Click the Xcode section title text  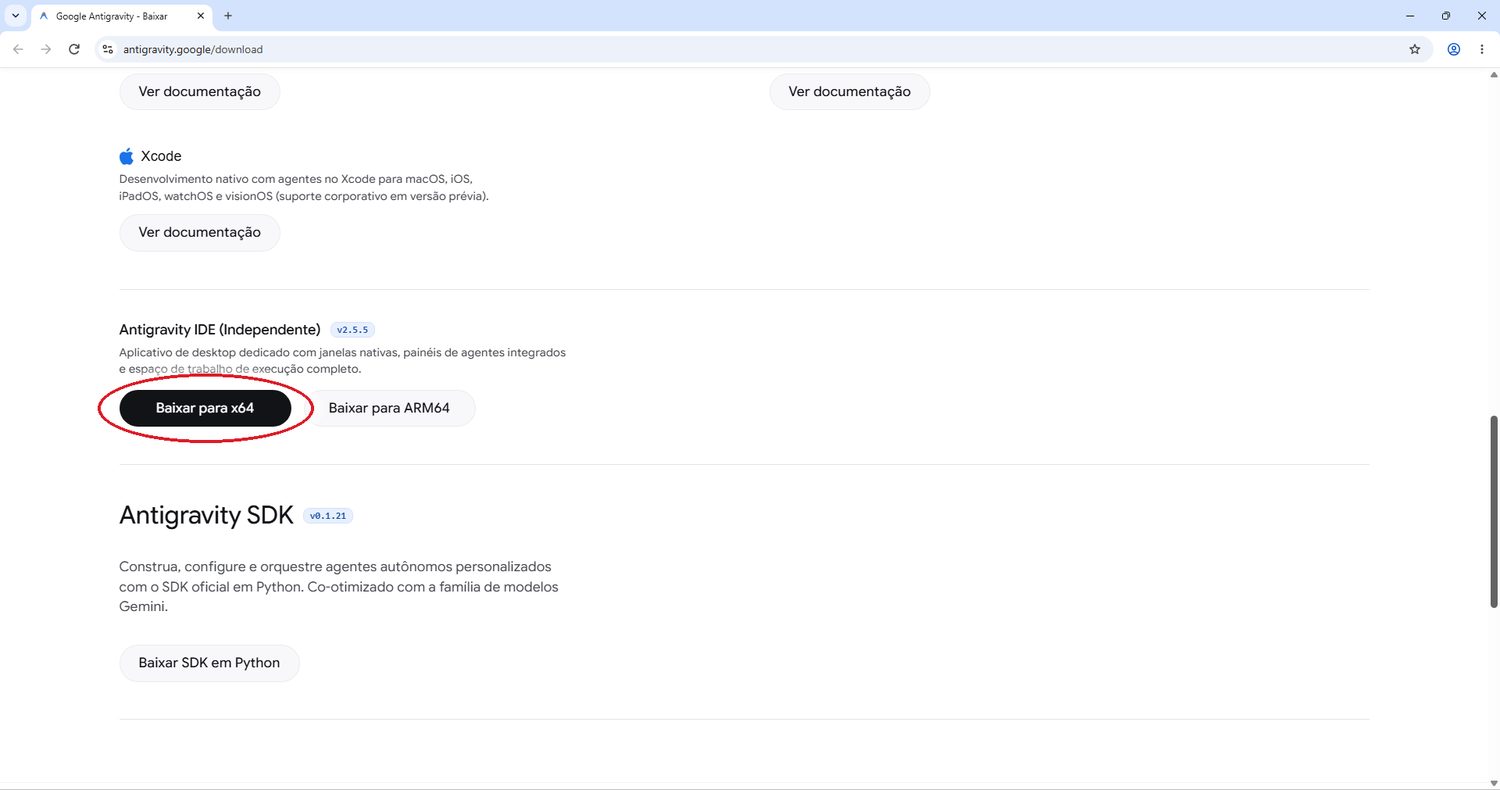pos(161,156)
